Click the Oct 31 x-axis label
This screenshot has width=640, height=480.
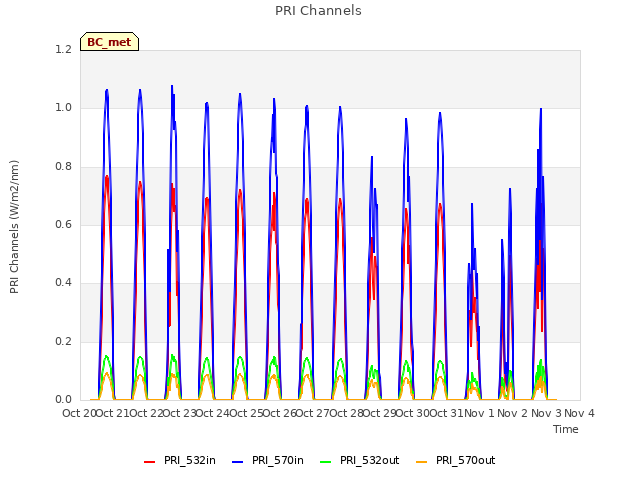(x=447, y=413)
